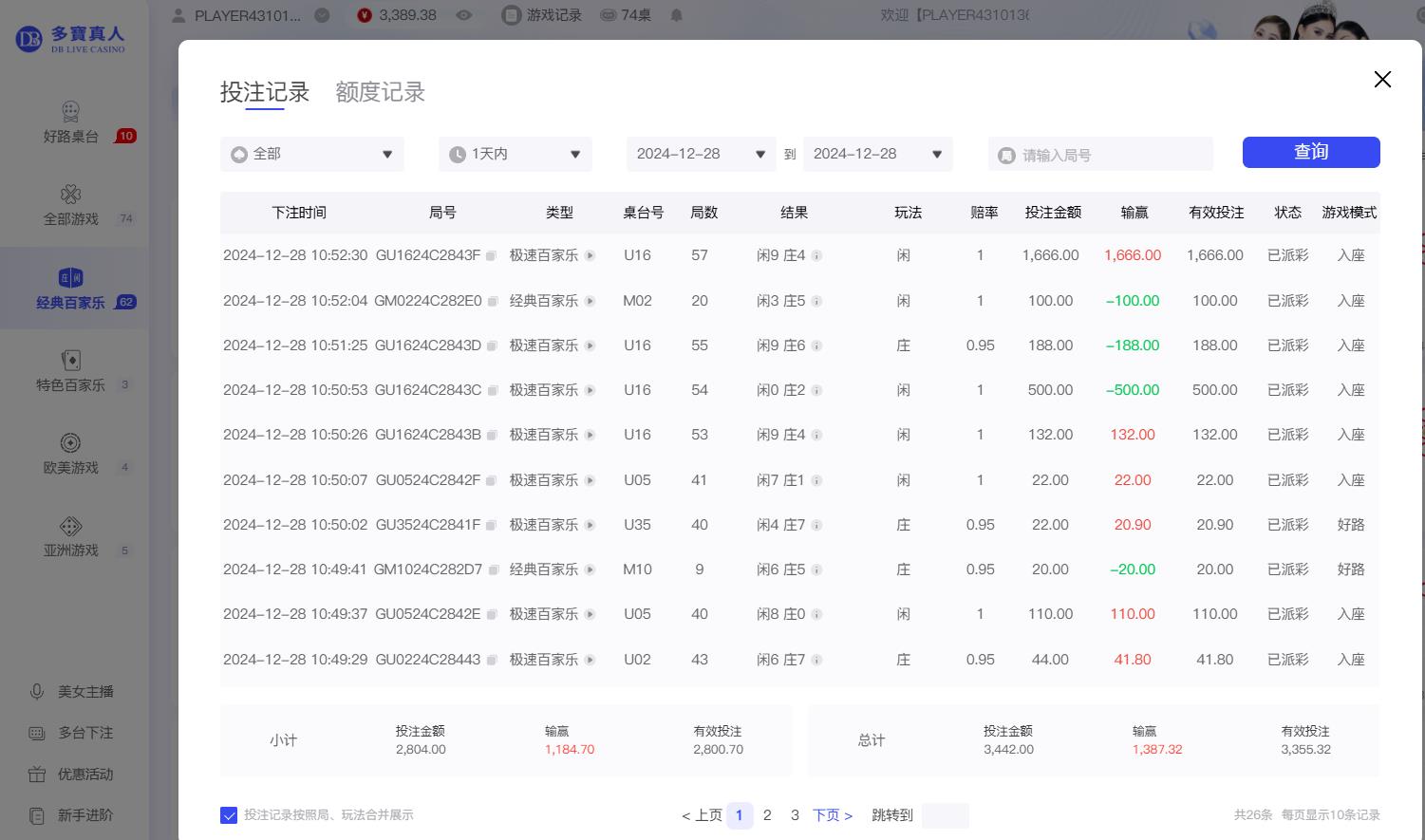Select the 亚洲游戏 sidebar icon

pyautogui.click(x=71, y=535)
